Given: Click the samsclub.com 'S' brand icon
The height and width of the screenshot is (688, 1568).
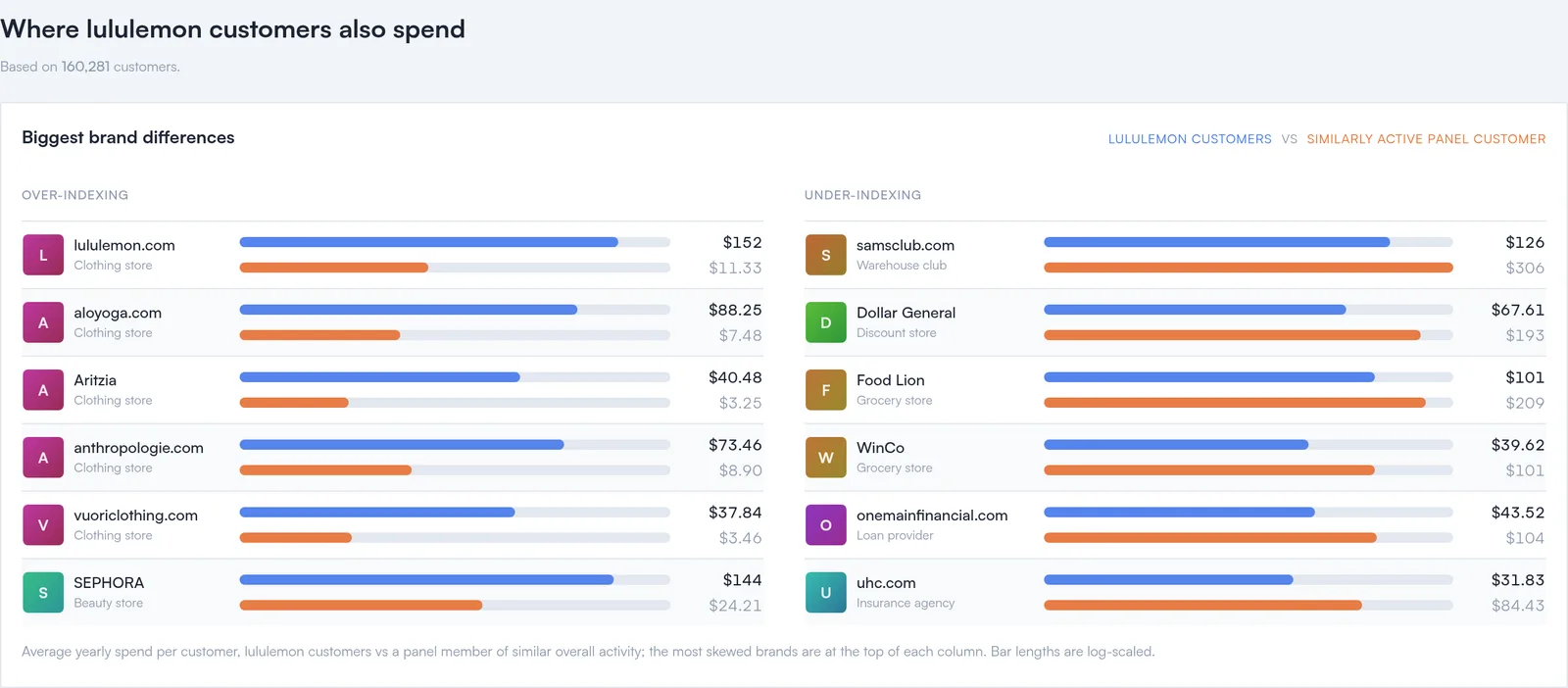Looking at the screenshot, I should [826, 255].
